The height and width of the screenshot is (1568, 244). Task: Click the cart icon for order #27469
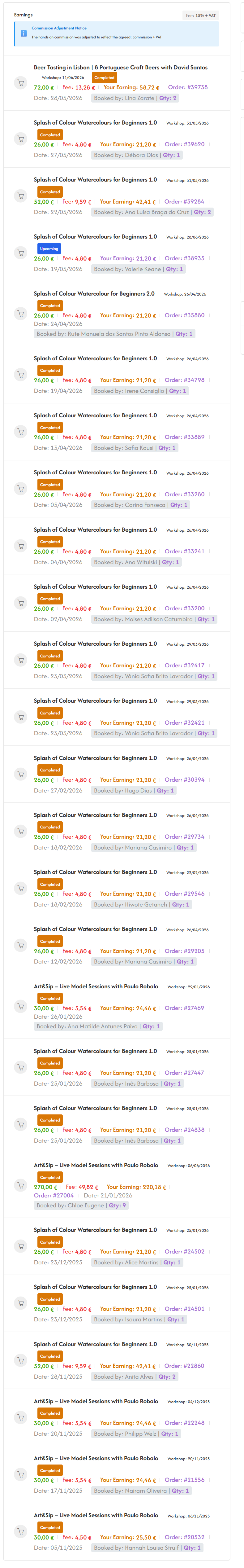coord(21,1006)
